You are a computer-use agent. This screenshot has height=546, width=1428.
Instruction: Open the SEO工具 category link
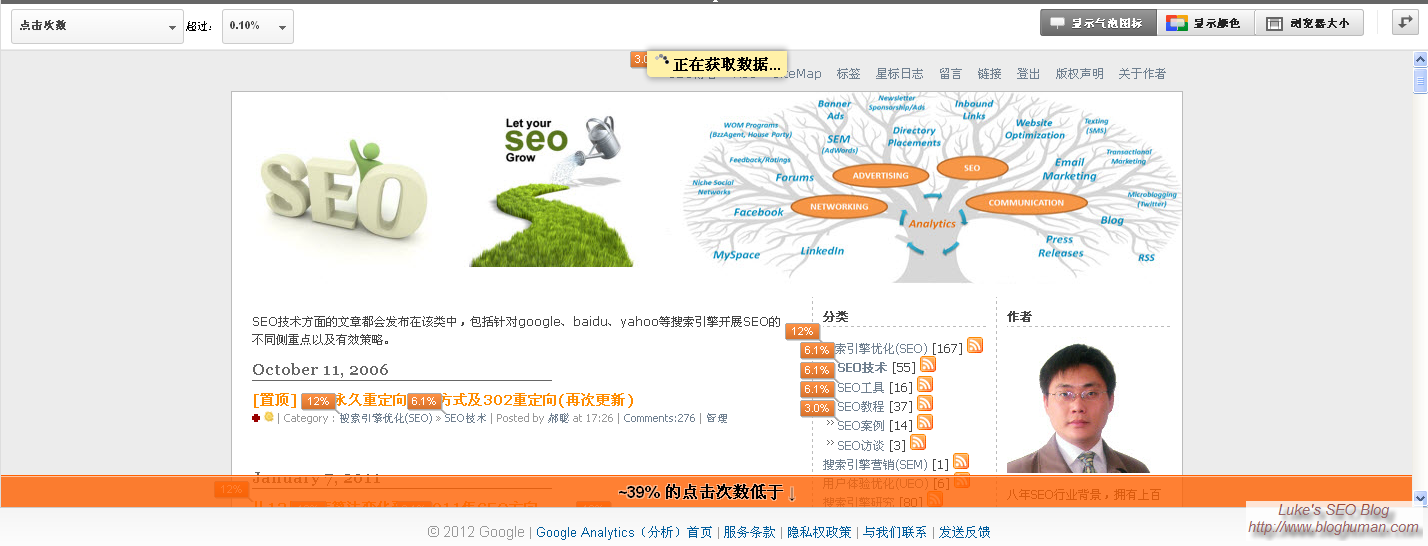[x=861, y=388]
